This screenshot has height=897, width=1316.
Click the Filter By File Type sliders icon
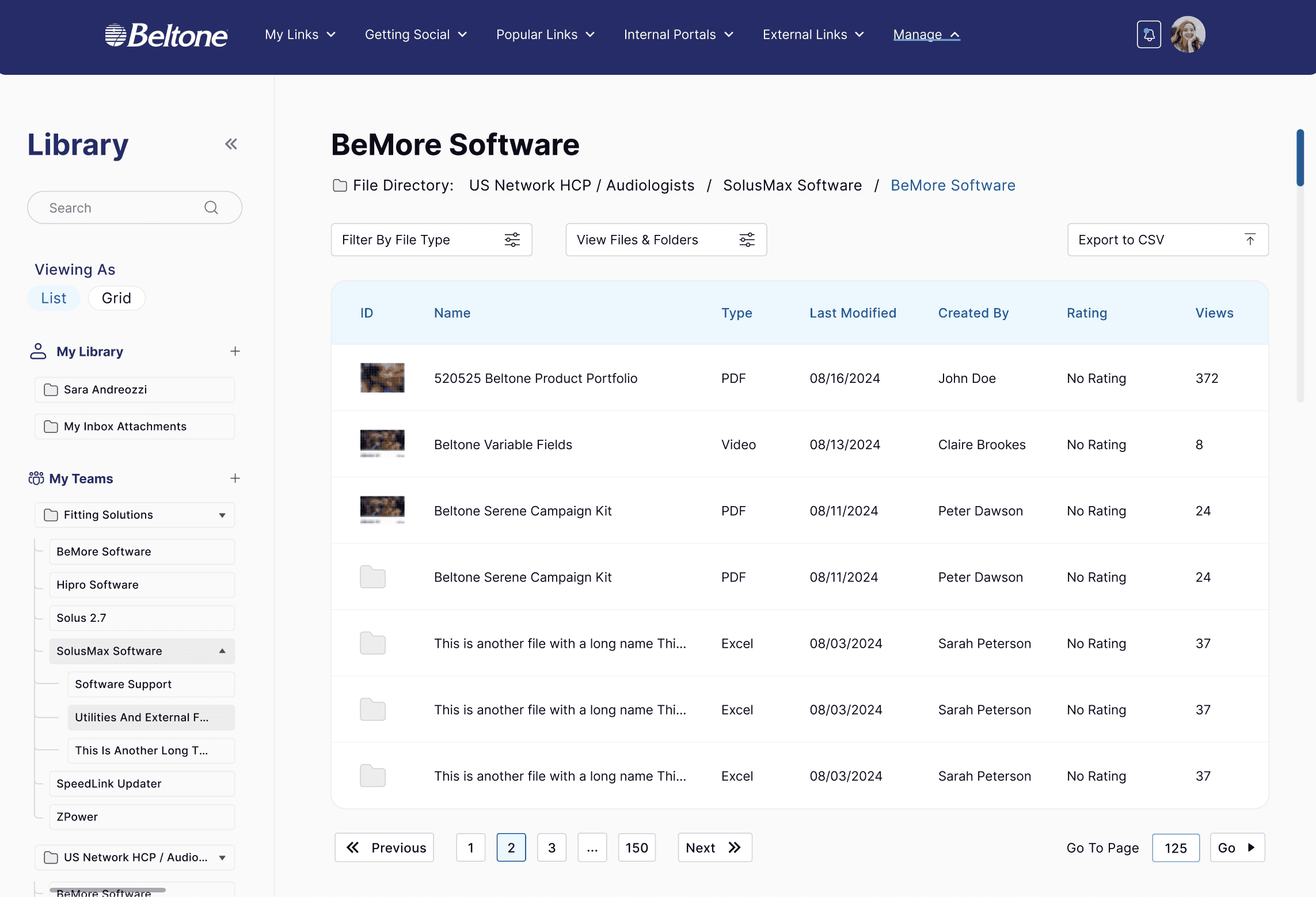point(512,240)
